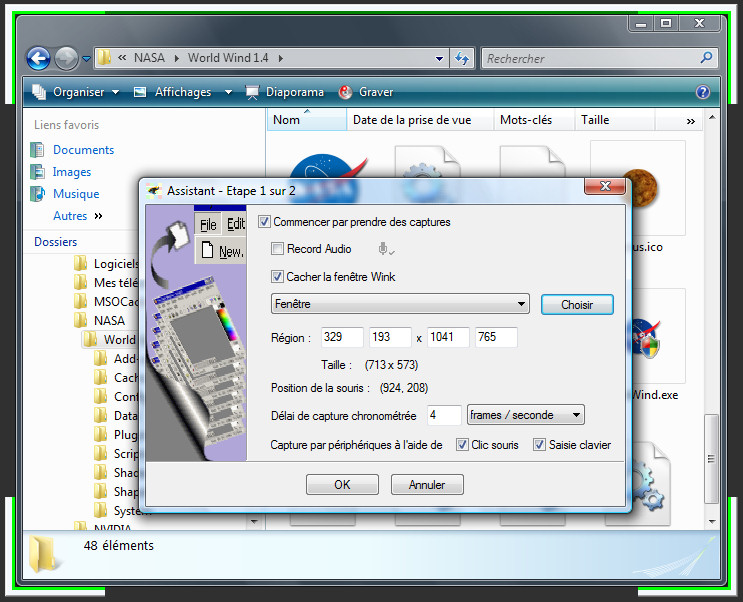
Task: Click the Musique icon in favorites
Action: (37, 193)
